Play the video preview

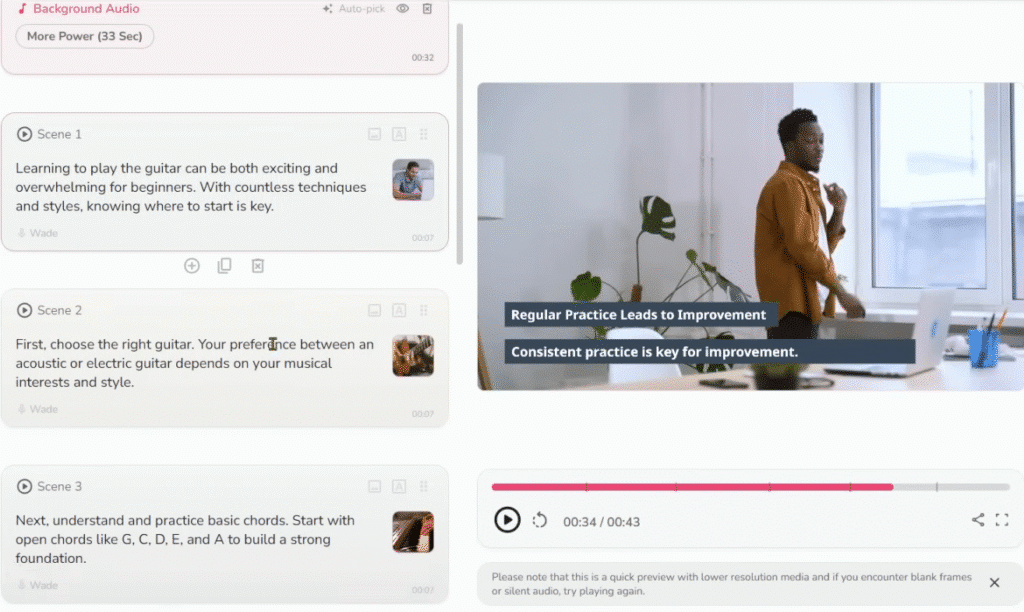[507, 521]
